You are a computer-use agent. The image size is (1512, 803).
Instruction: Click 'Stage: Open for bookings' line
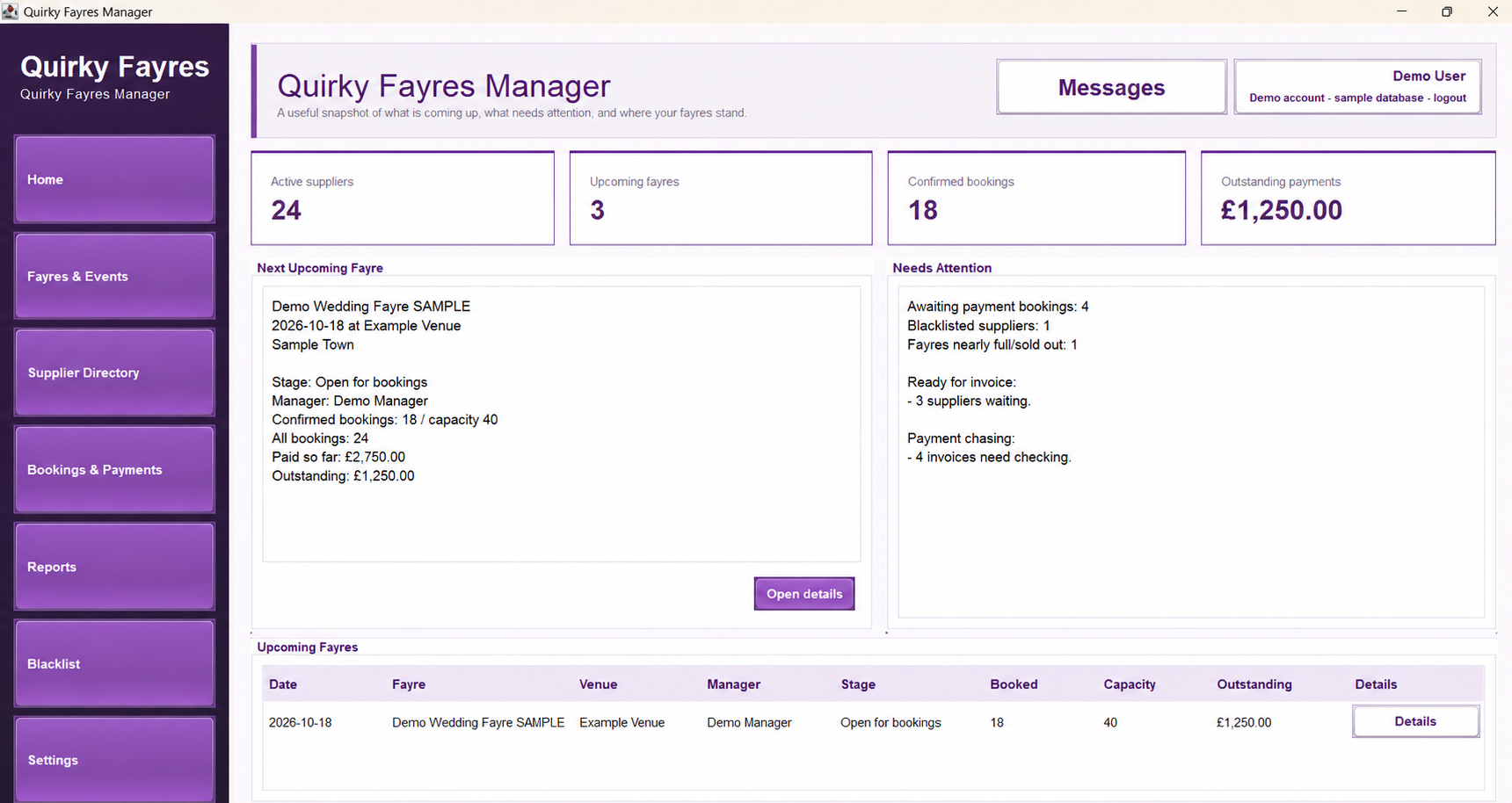click(x=350, y=382)
